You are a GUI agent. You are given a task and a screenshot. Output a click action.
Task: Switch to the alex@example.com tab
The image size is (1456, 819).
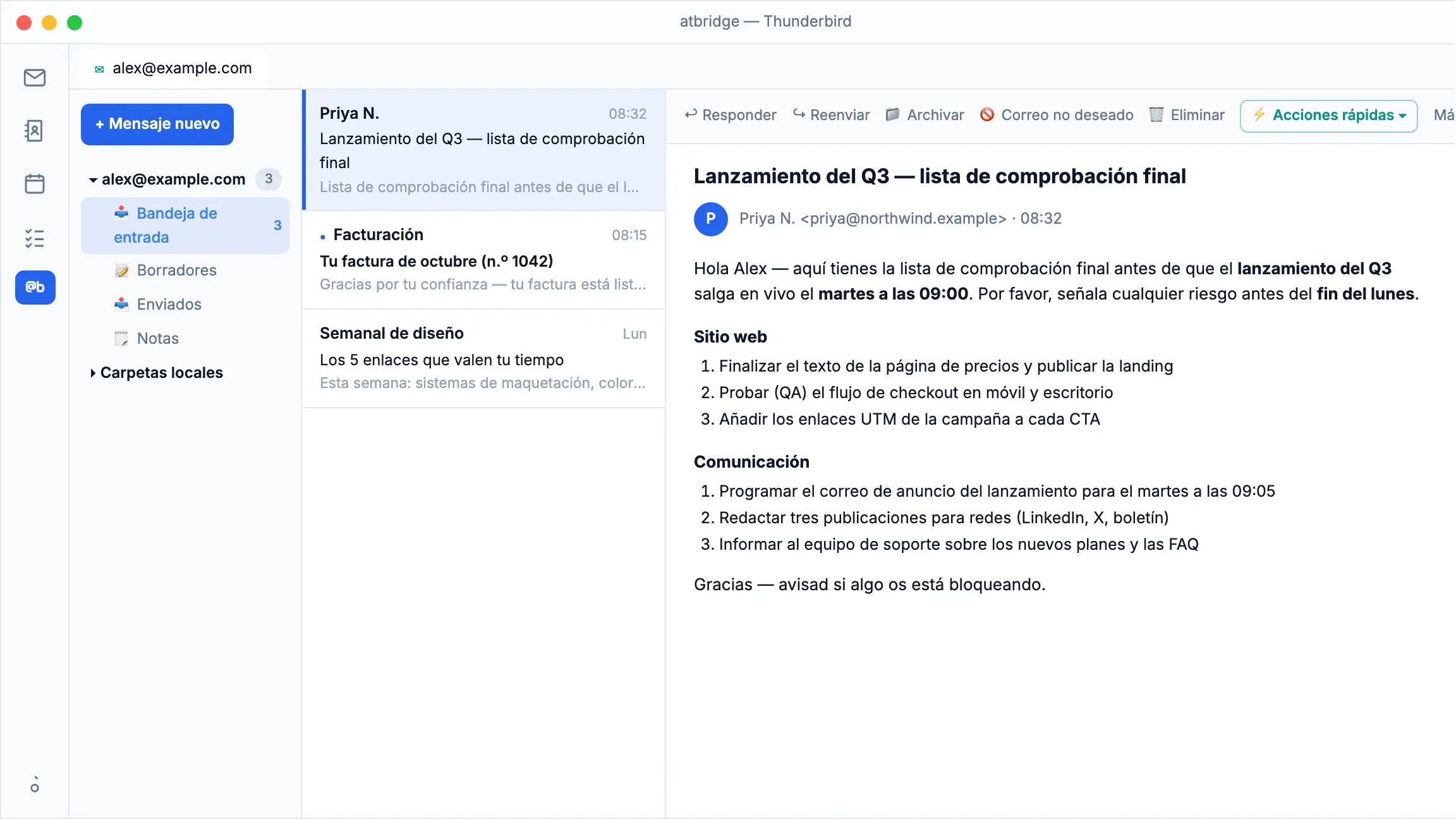[173, 68]
